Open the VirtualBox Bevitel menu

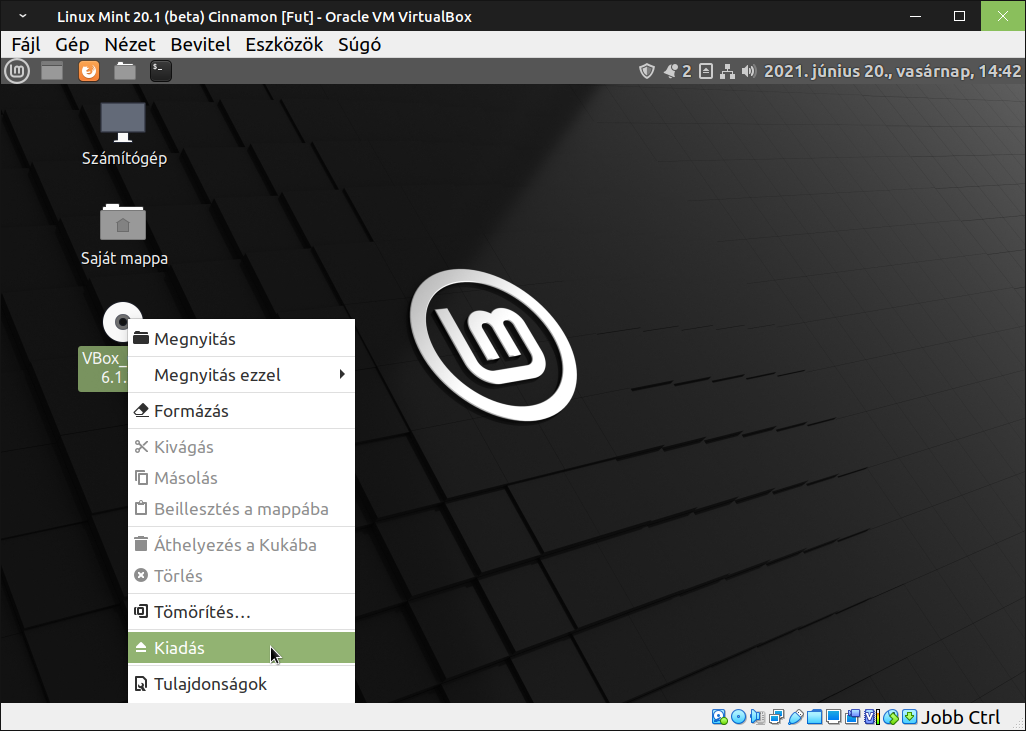pos(200,45)
